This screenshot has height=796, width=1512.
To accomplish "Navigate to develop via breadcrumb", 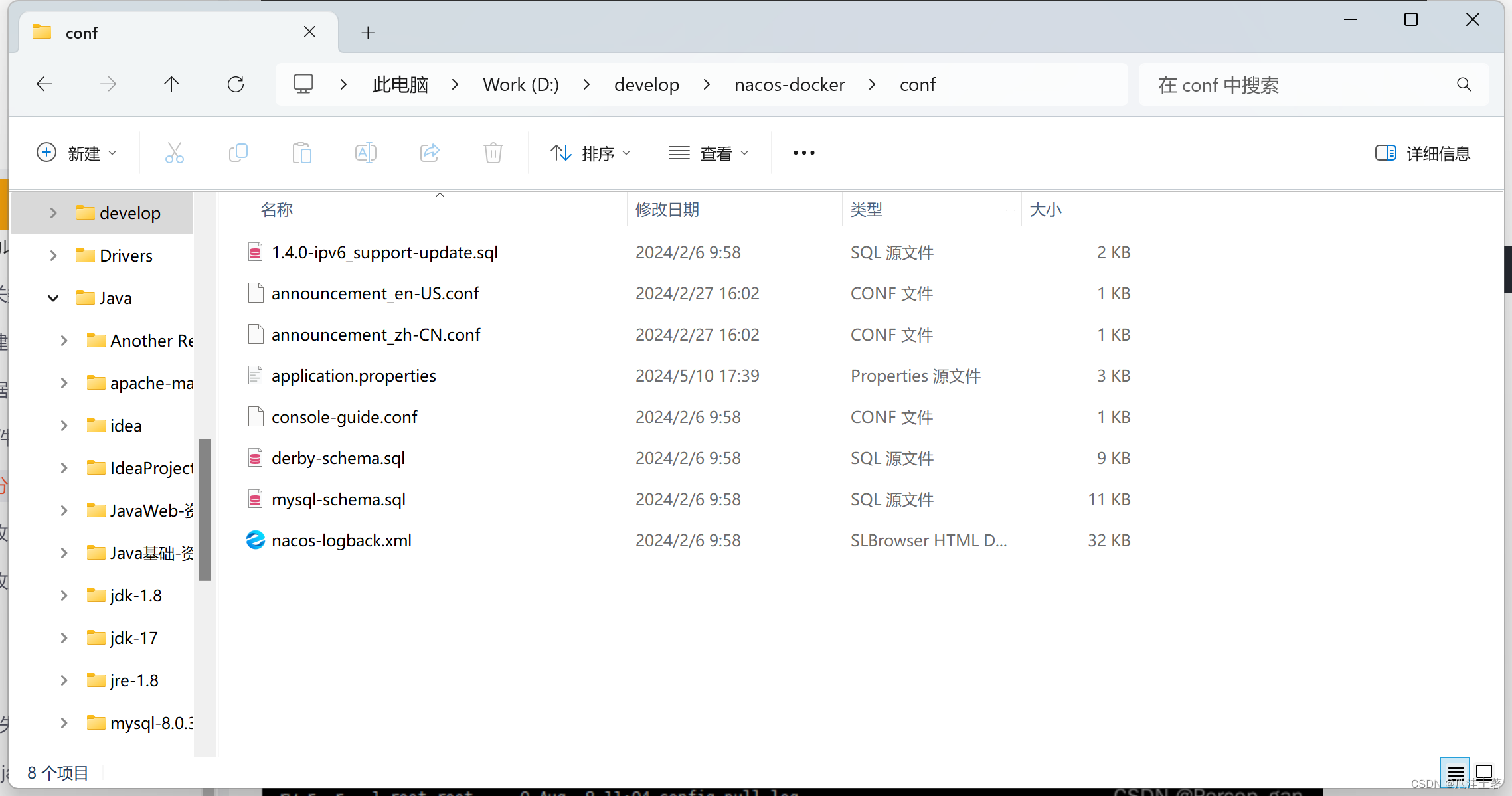I will click(647, 84).
